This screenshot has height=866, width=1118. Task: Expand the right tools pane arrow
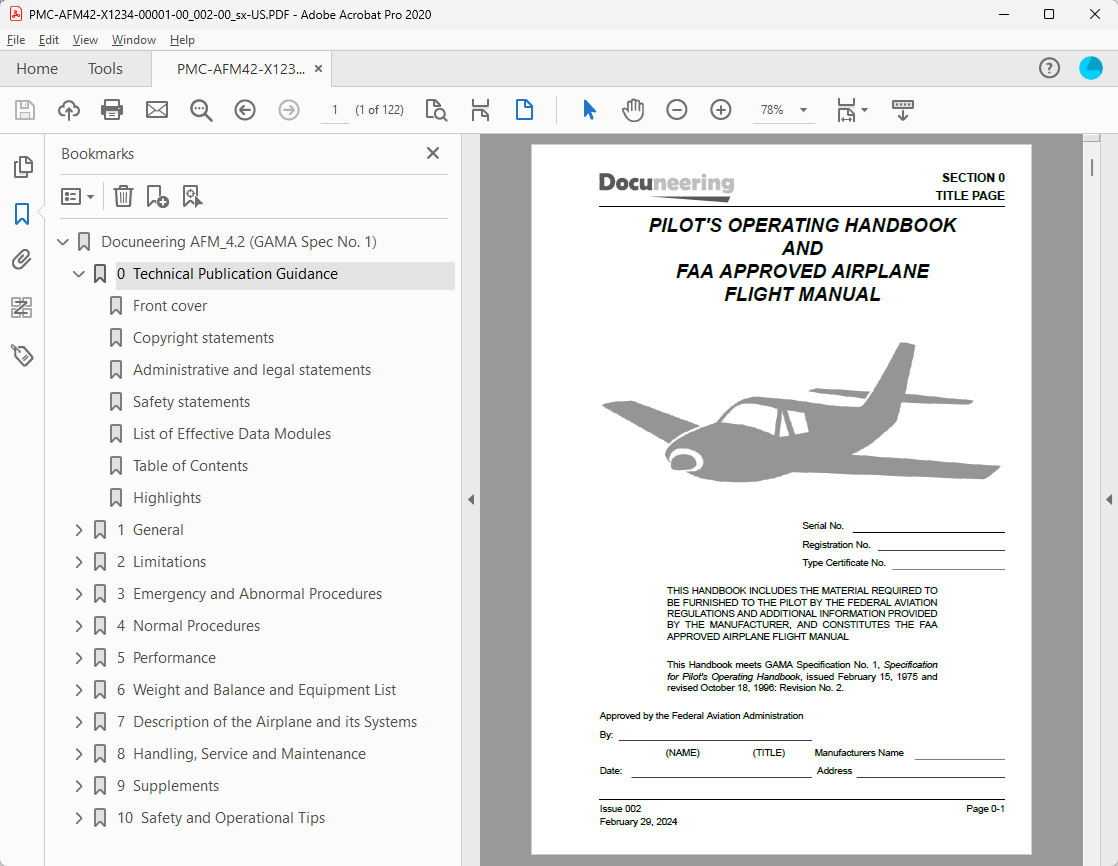coord(1109,500)
